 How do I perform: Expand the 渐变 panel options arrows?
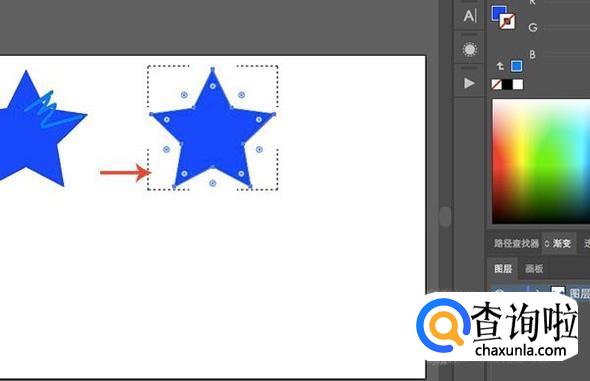tap(547, 244)
